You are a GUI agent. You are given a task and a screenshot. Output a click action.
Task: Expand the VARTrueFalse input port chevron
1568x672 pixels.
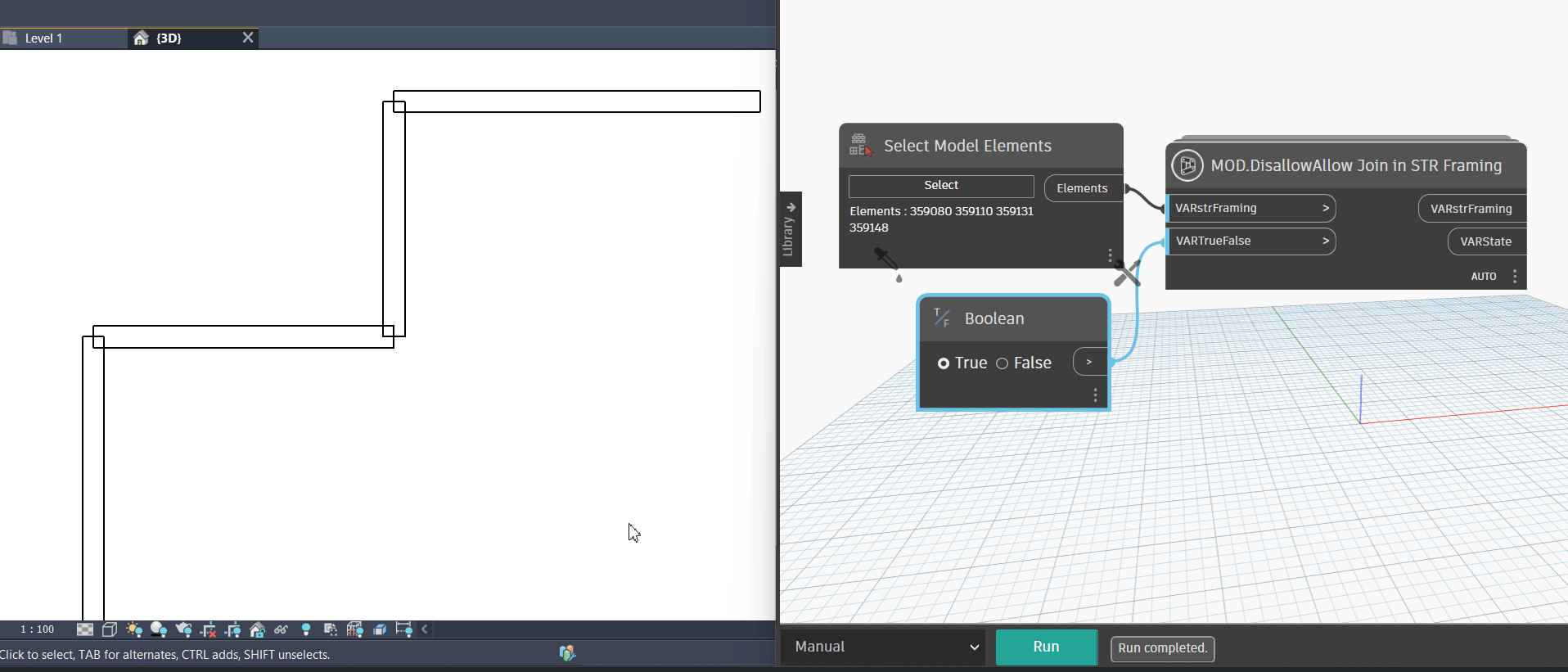point(1326,241)
